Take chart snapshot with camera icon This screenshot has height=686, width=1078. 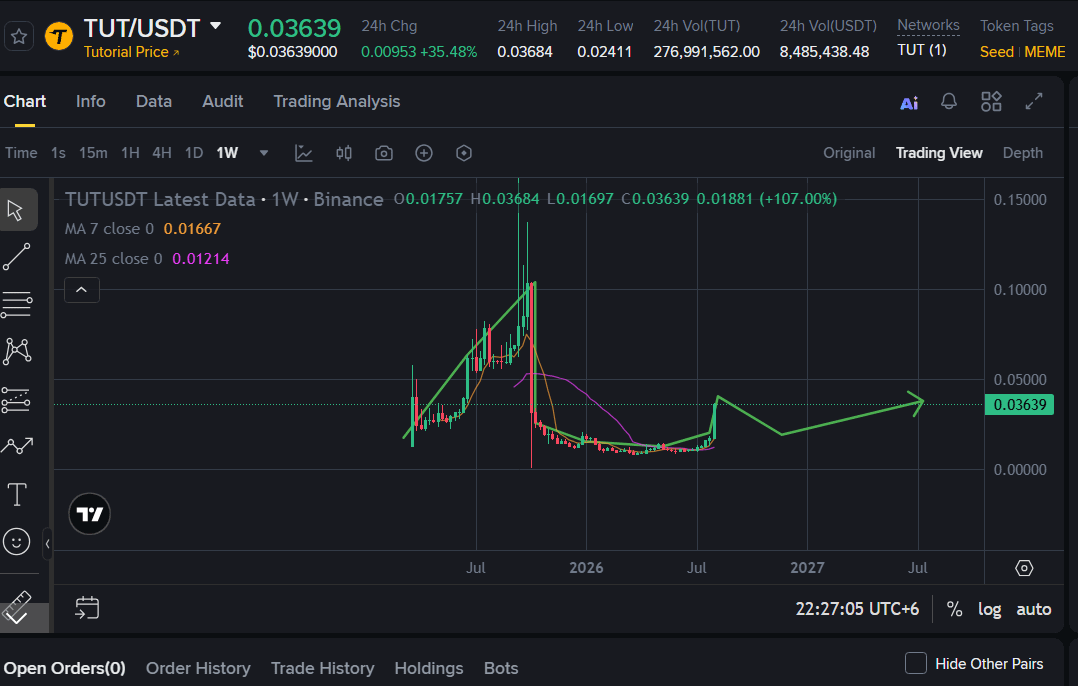click(x=384, y=153)
